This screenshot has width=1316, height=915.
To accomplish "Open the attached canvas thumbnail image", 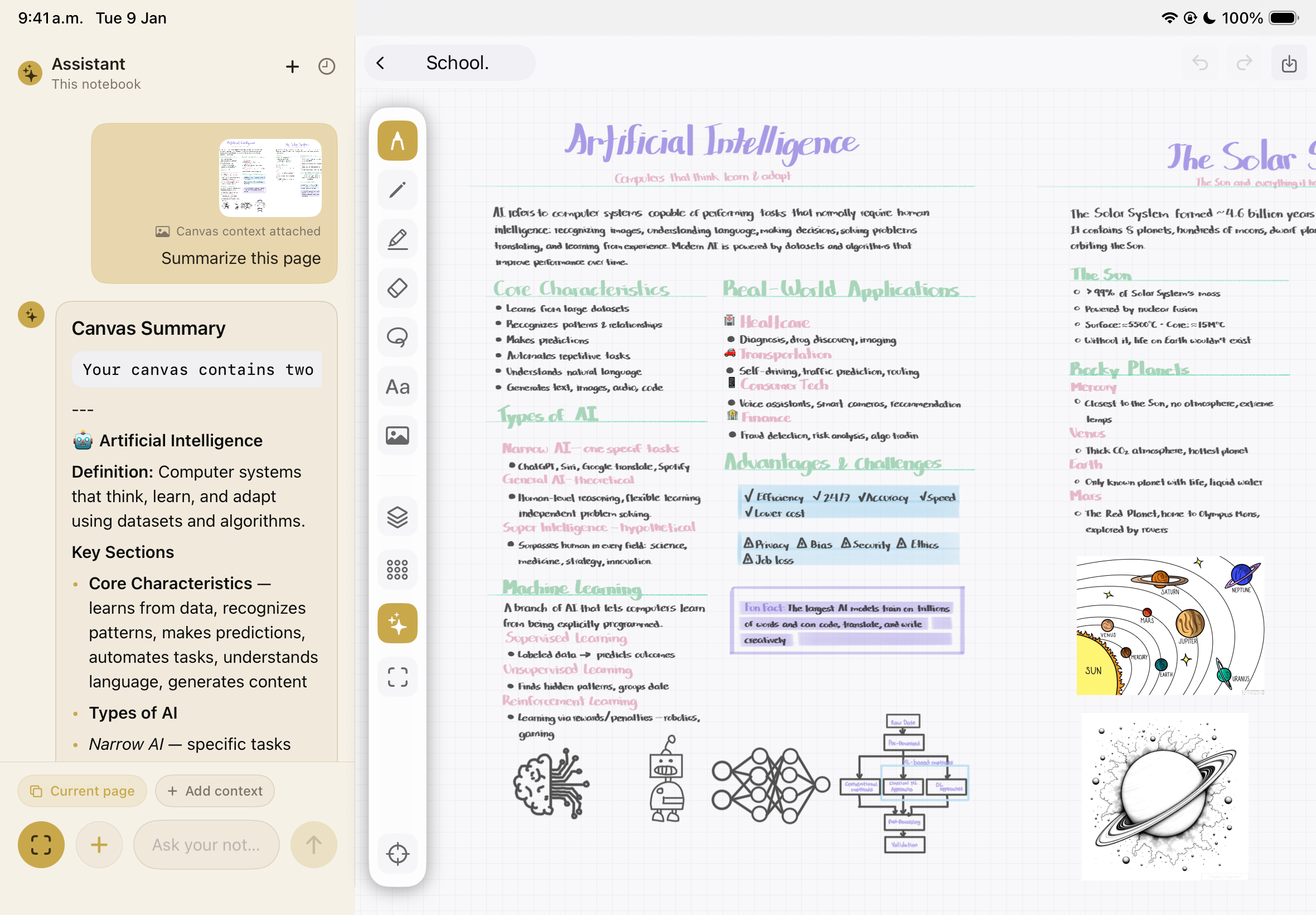I will coord(270,178).
